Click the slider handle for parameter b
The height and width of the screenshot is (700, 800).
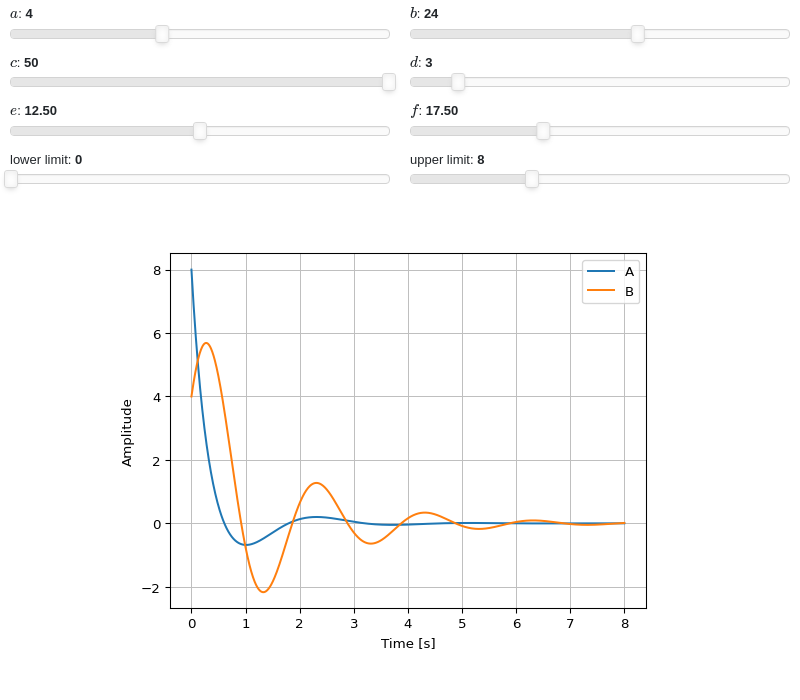637,34
